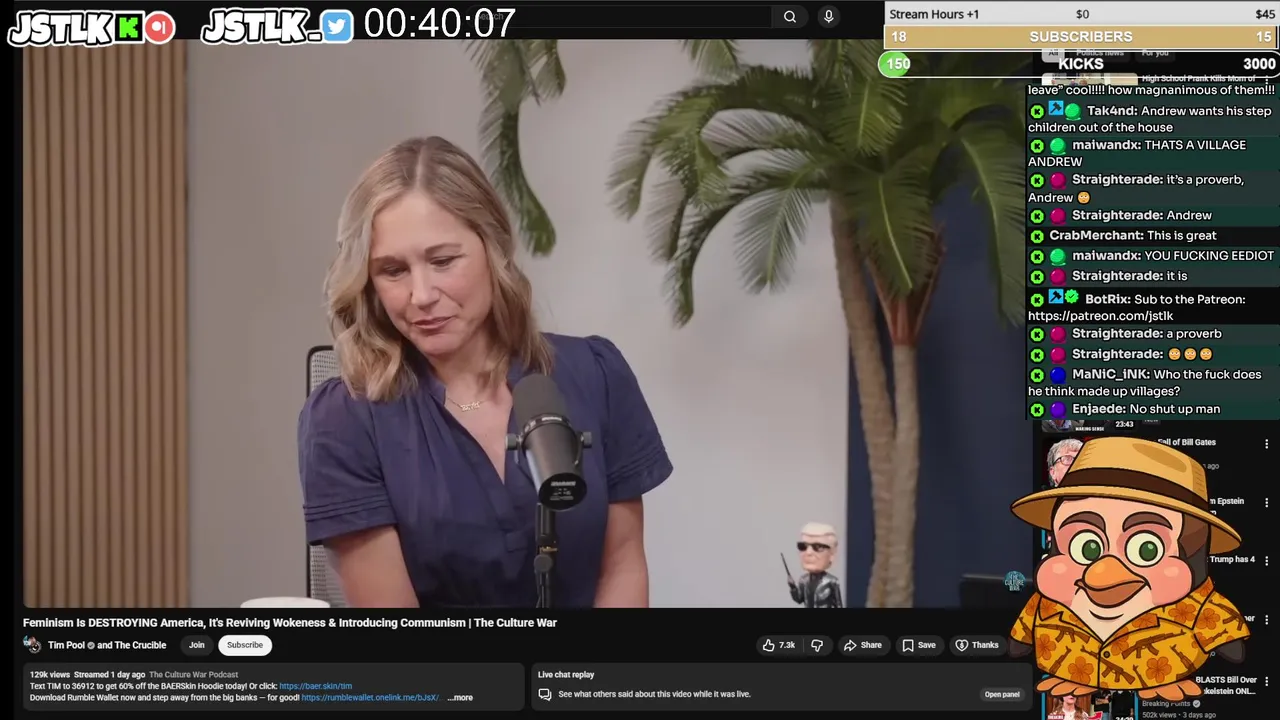Open the rumblewallet.onelink.me link
Screen dimensions: 1280x720
point(371,698)
